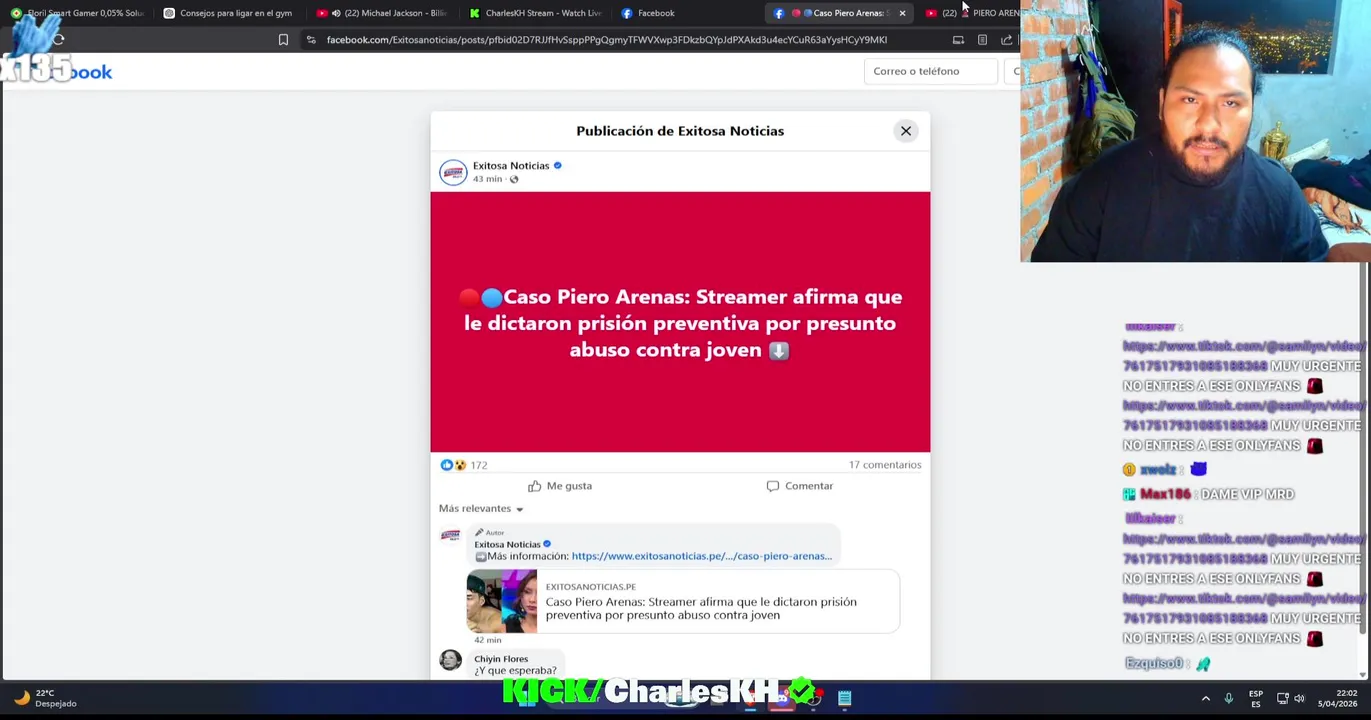The width and height of the screenshot is (1371, 720).
Task: Click the Exitosa Noticias page name in header
Action: (511, 166)
